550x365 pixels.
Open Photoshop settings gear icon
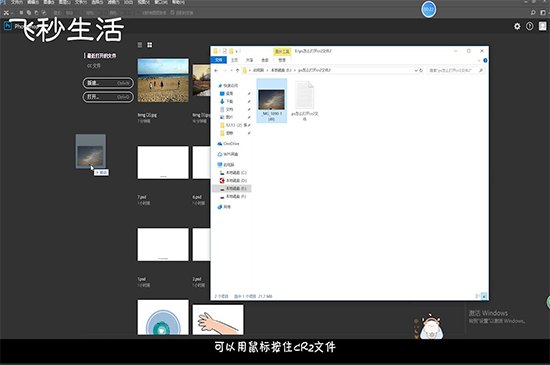click(x=517, y=26)
